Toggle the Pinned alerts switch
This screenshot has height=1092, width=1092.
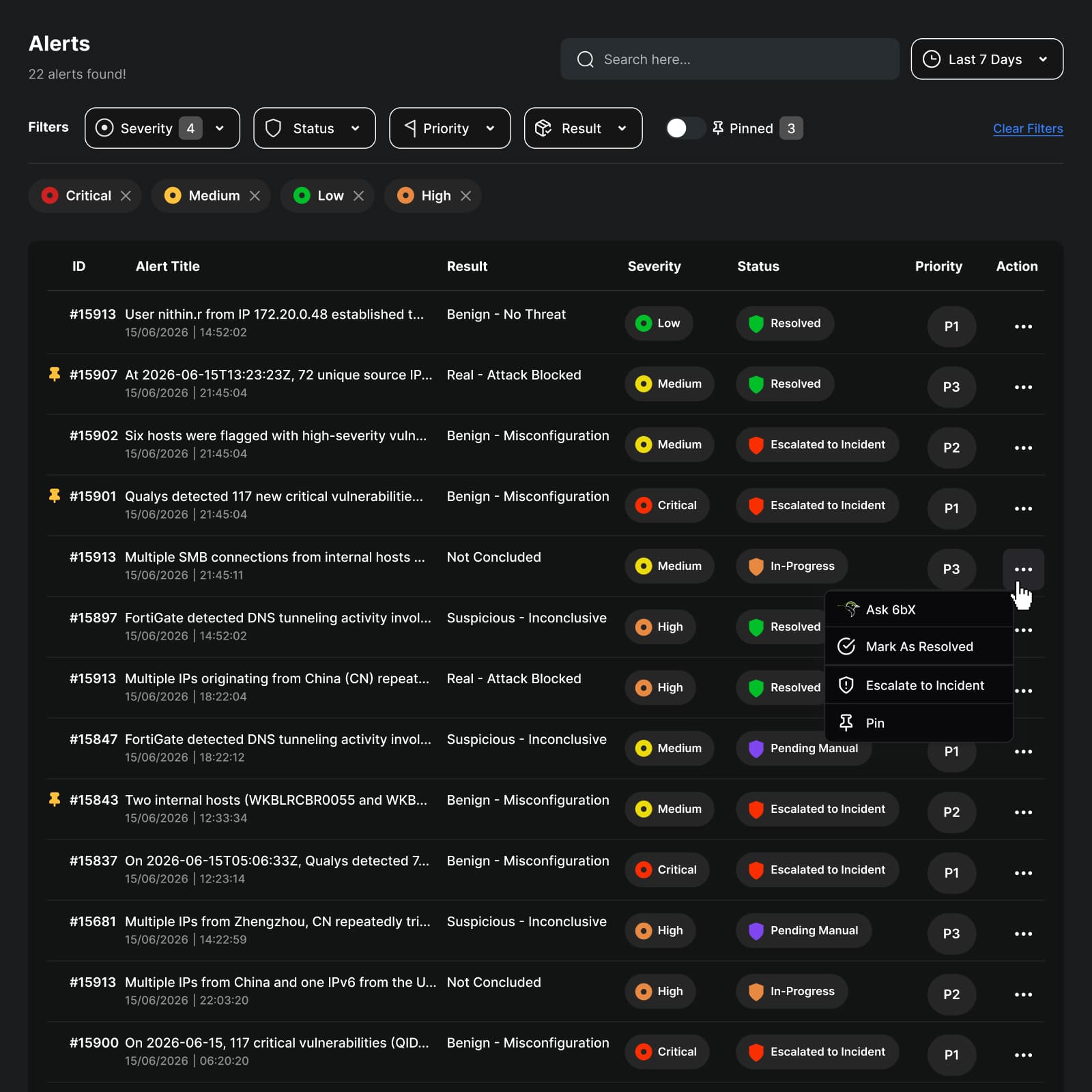coord(685,128)
